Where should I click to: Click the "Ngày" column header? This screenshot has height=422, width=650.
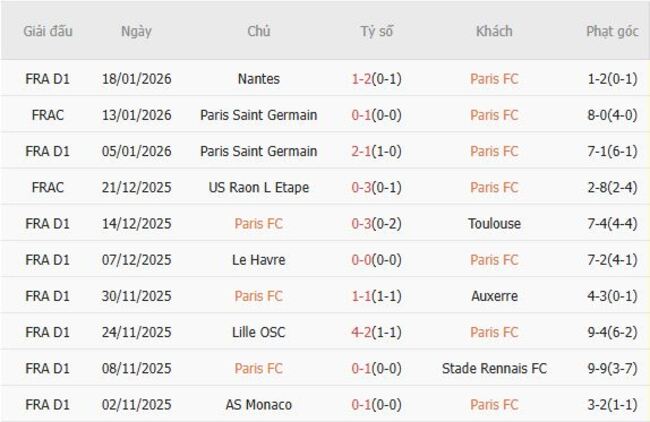tap(136, 31)
